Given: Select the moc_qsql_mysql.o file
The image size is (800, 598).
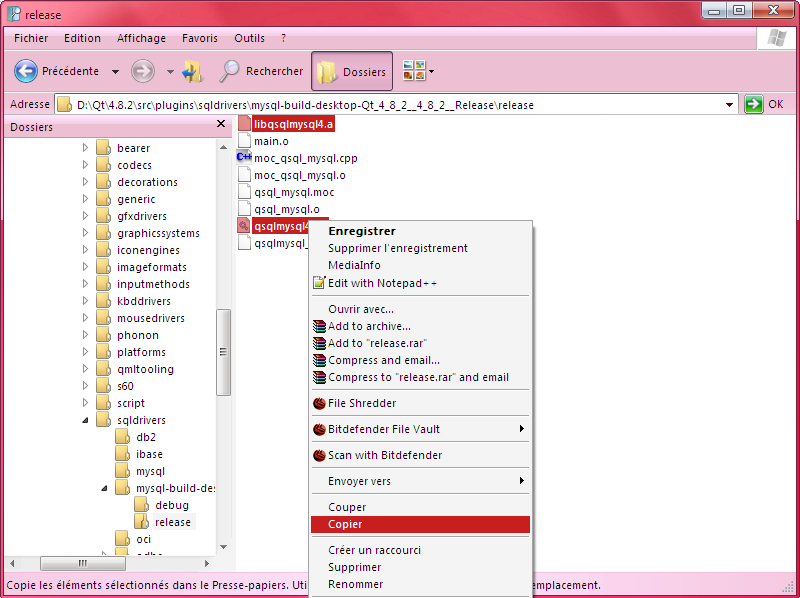Looking at the screenshot, I should (299, 175).
